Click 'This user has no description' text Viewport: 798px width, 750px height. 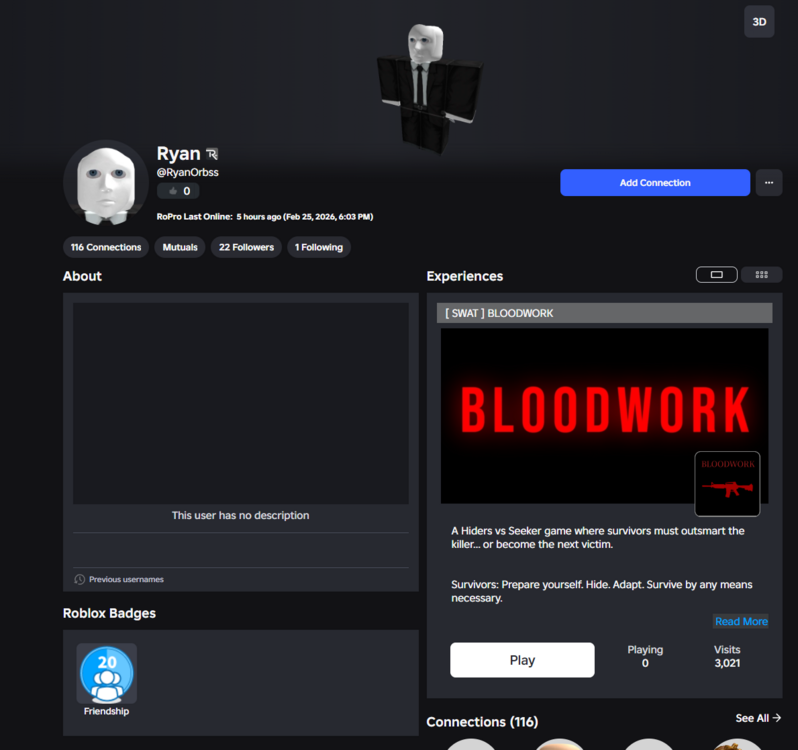[240, 515]
